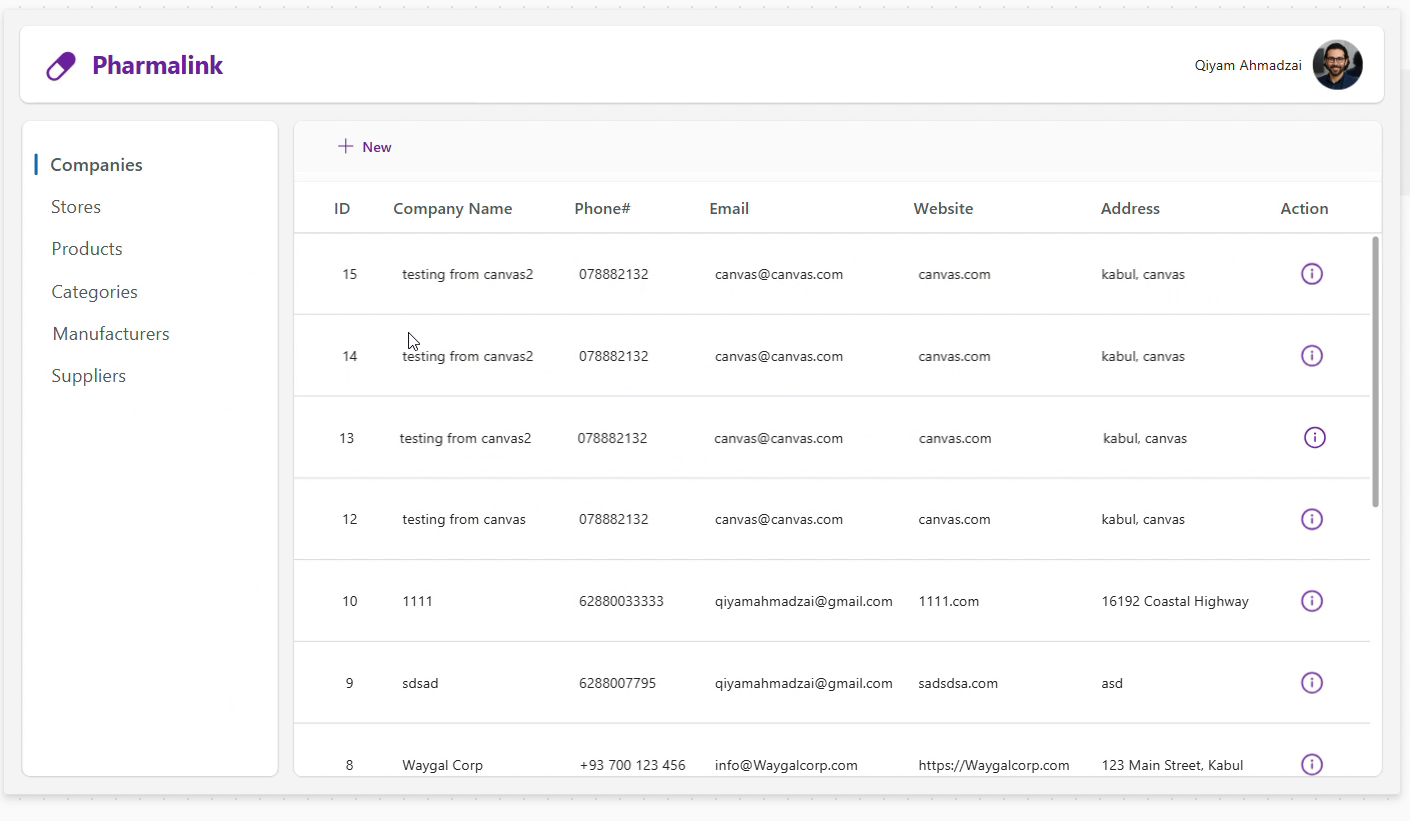Viewport: 1410px width, 821px height.
Task: Click the plus New button
Action: coord(365,147)
